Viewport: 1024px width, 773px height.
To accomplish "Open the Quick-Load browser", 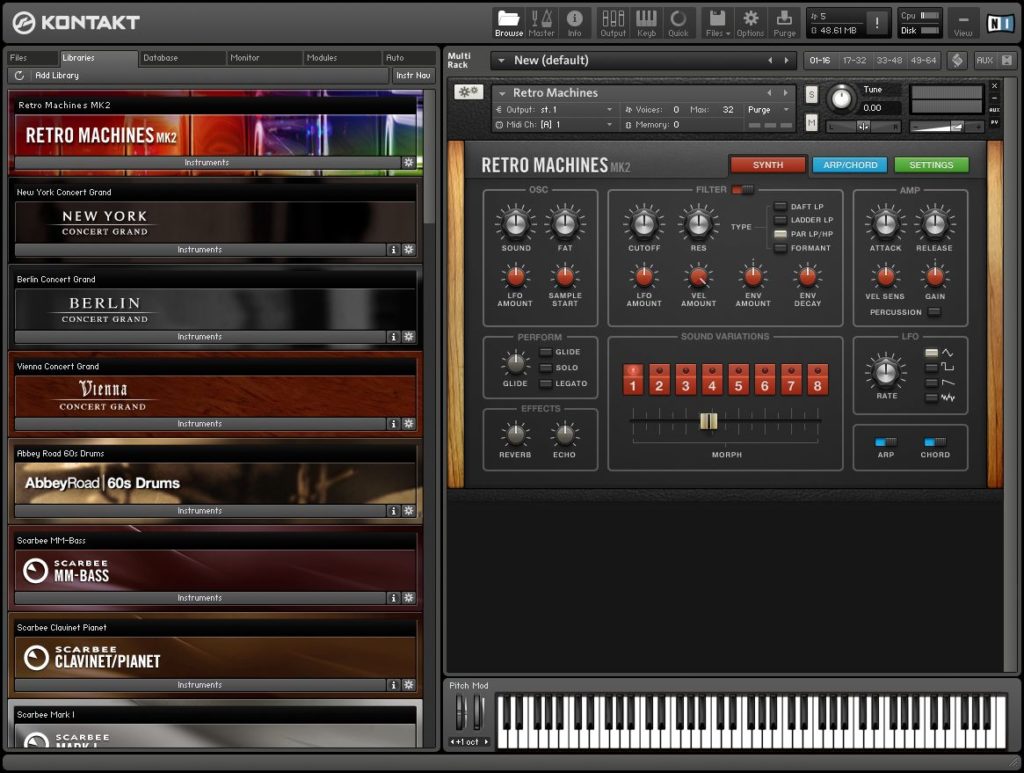I will [678, 22].
